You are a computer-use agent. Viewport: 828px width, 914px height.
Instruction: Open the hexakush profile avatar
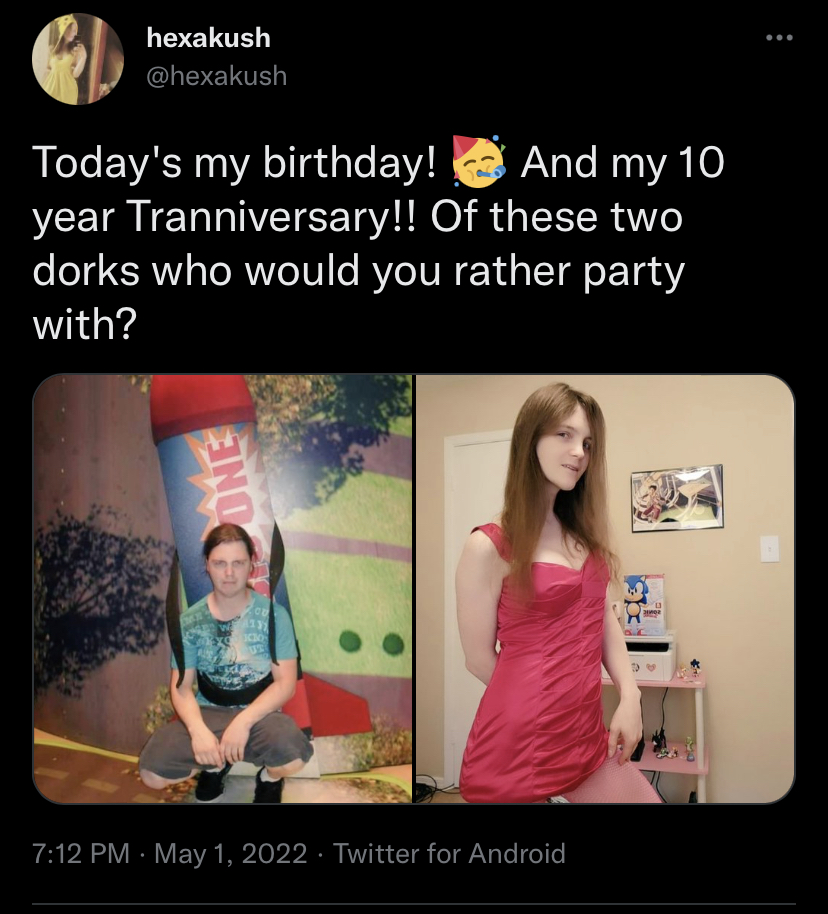[78, 59]
